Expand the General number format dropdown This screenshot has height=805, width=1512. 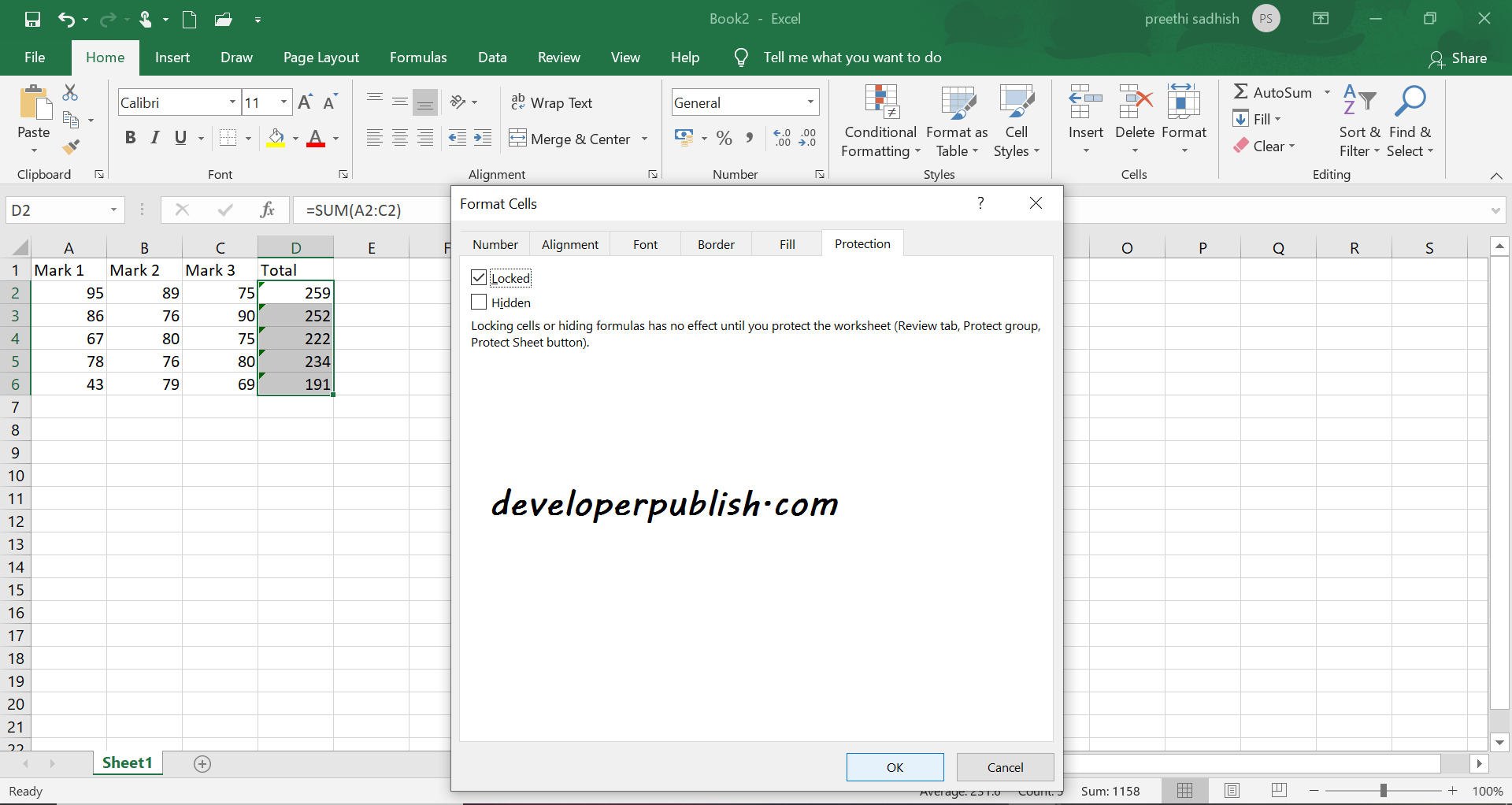[x=809, y=102]
